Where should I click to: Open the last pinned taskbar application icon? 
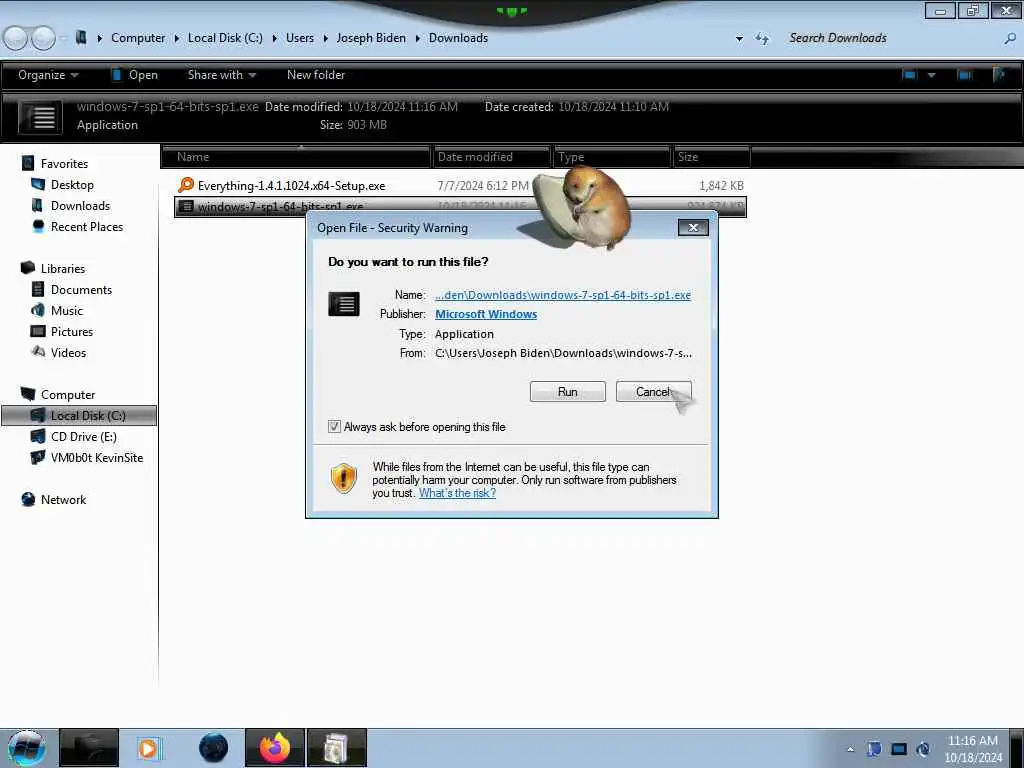(x=336, y=748)
